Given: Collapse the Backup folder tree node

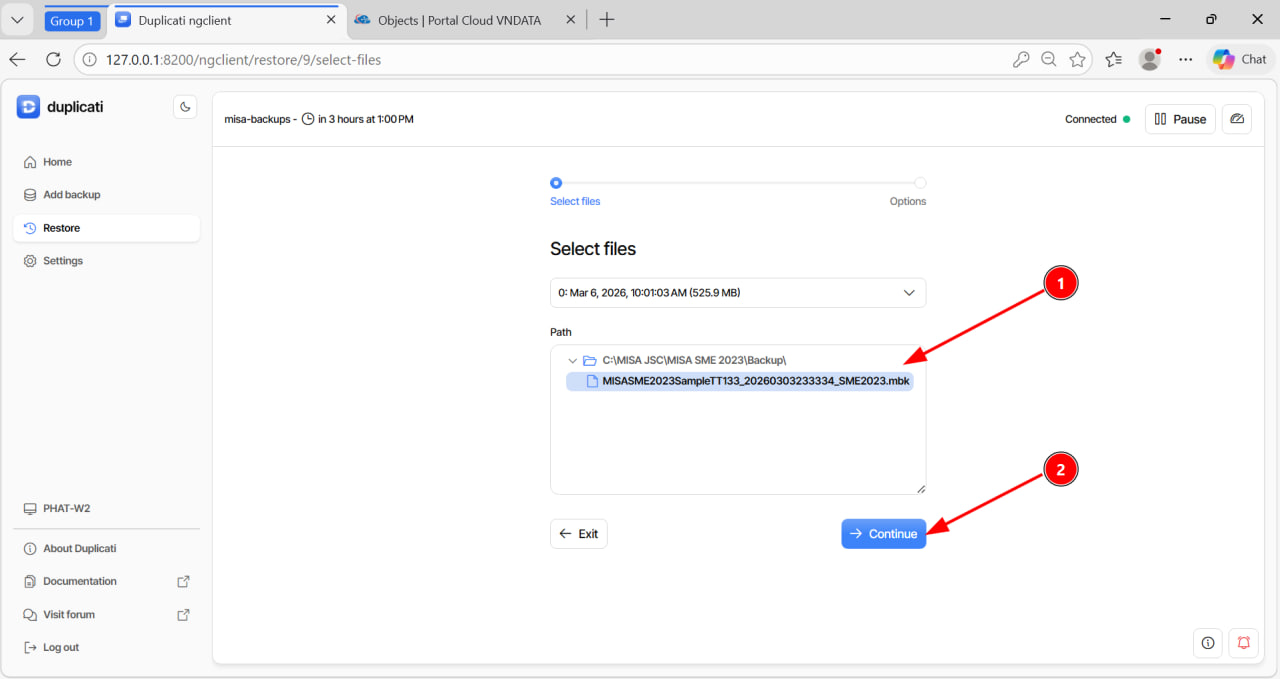Looking at the screenshot, I should pos(572,360).
